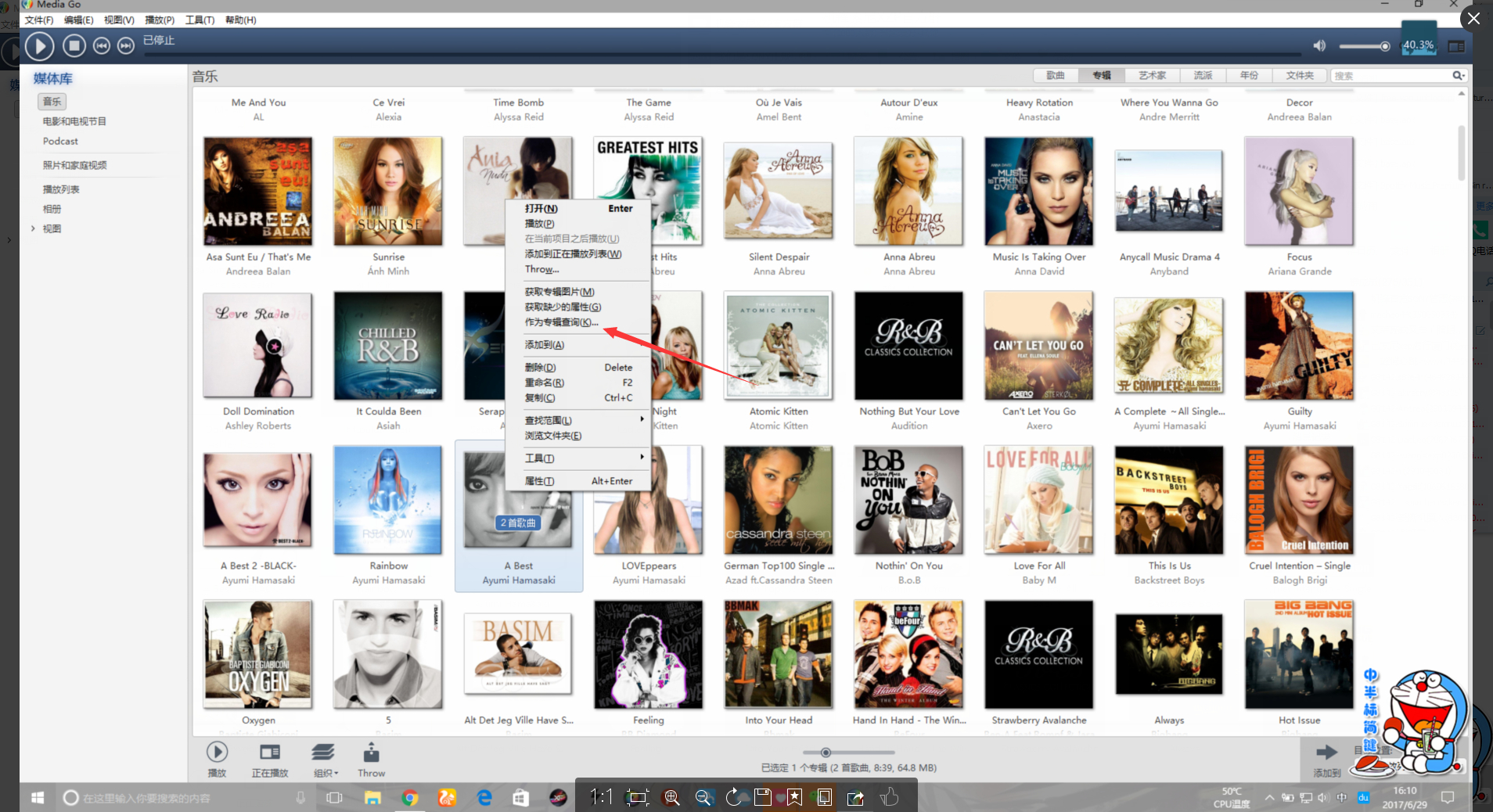Viewport: 1493px width, 812px height.
Task: Adjust the volume slider knob
Action: [1385, 46]
